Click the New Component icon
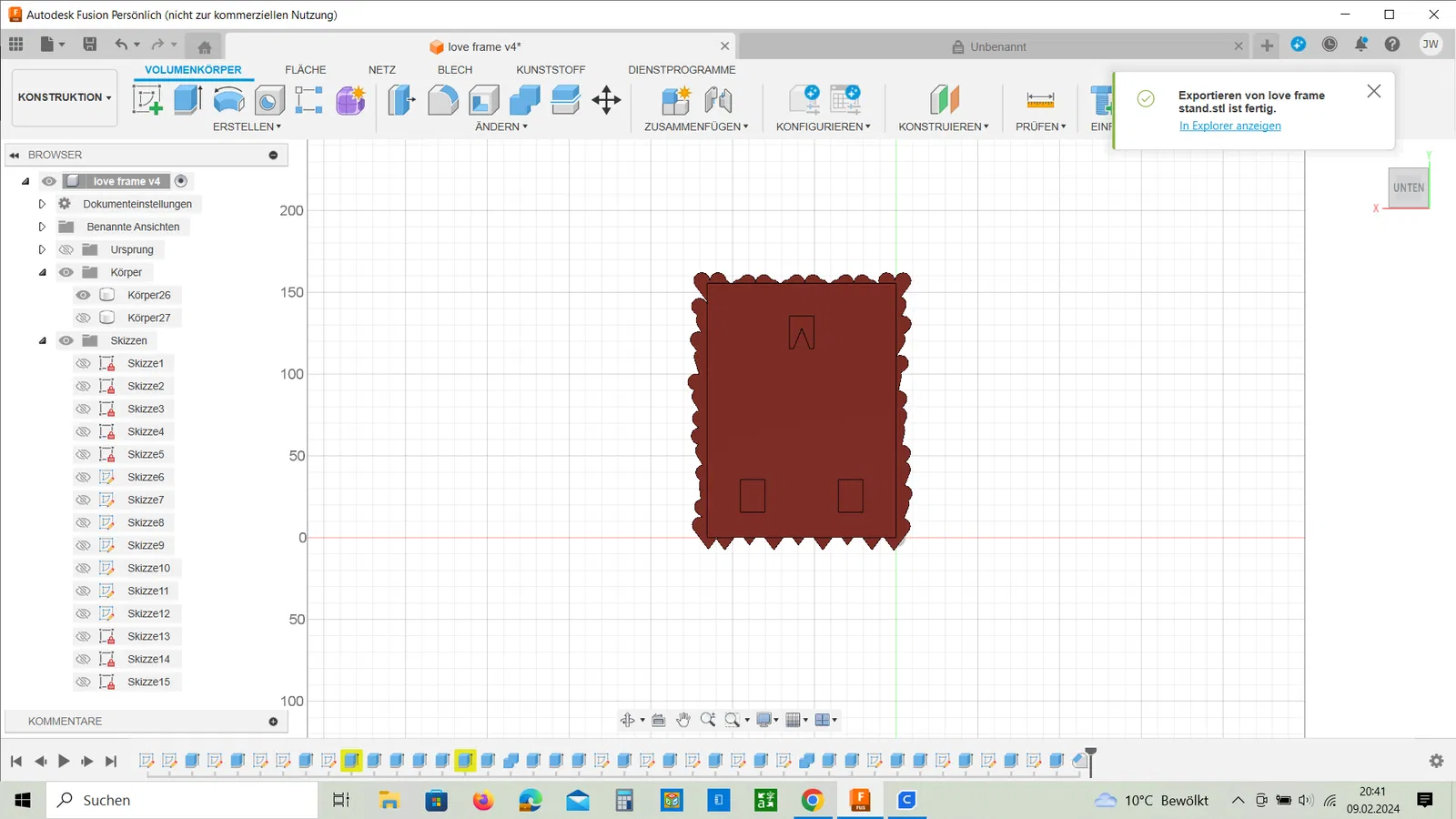 676,100
